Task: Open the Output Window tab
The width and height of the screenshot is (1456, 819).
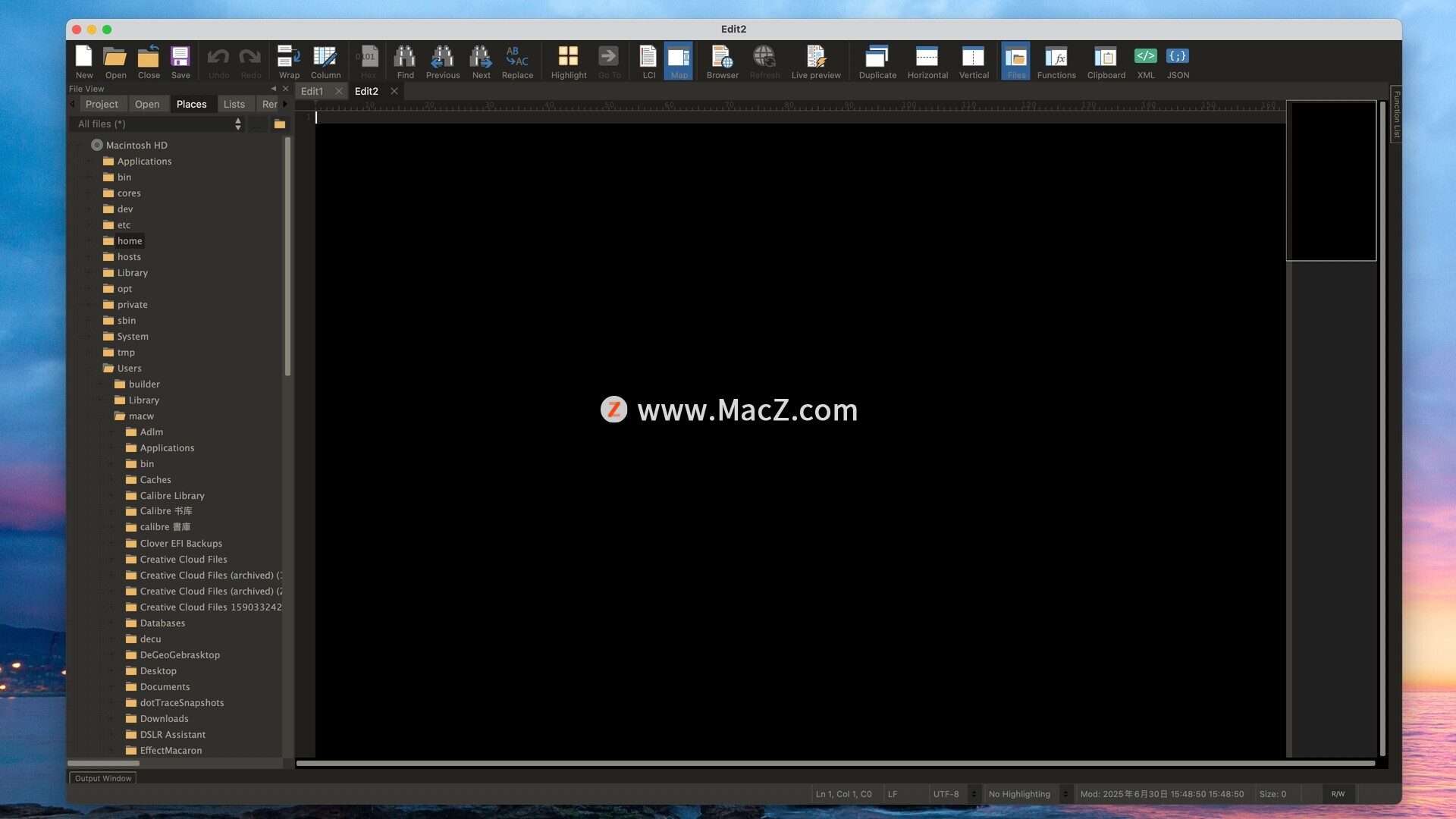Action: tap(103, 778)
